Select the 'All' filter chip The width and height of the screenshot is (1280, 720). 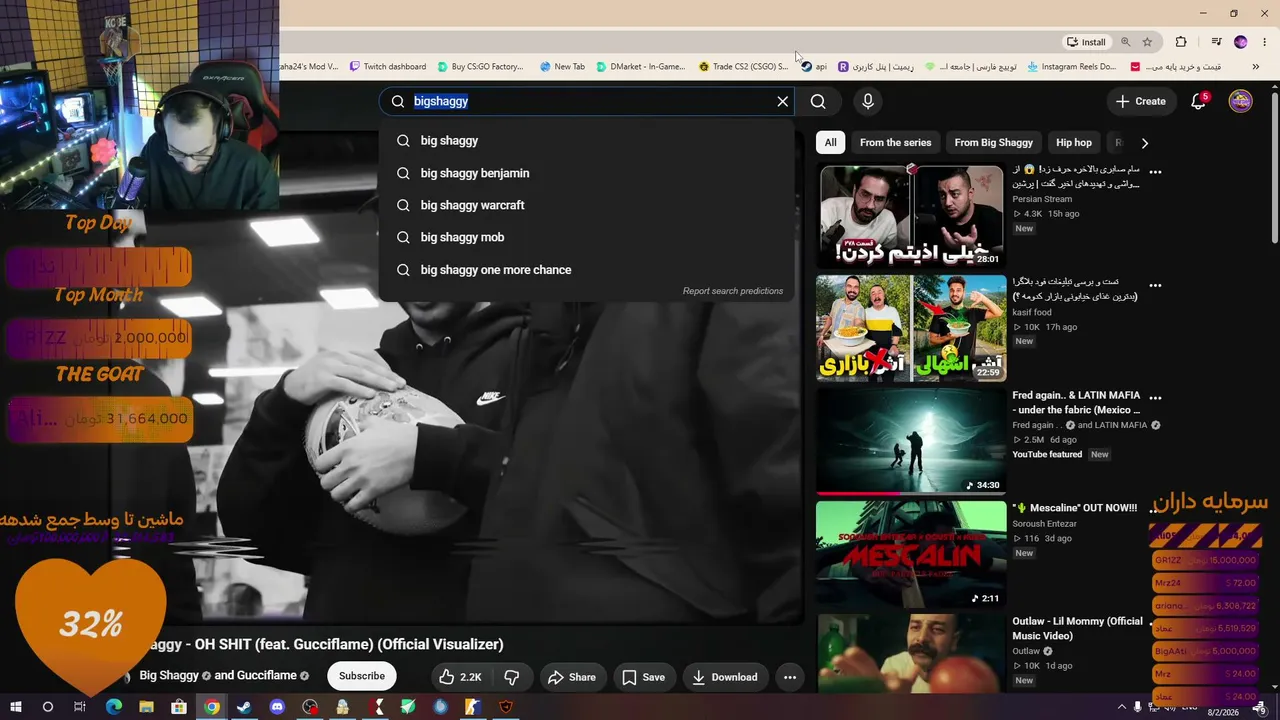[830, 142]
